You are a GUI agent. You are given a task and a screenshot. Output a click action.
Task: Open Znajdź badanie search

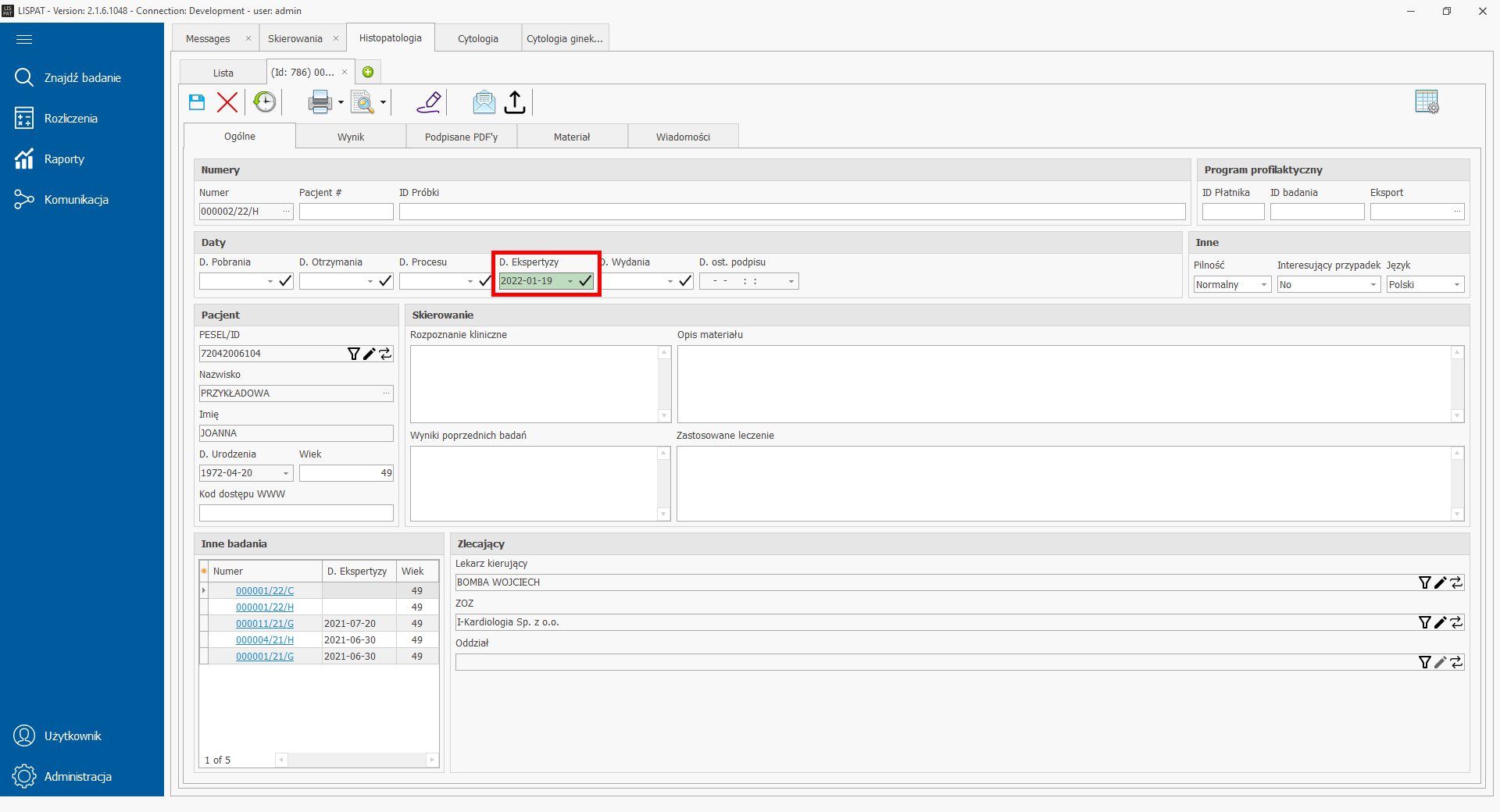pos(82,78)
